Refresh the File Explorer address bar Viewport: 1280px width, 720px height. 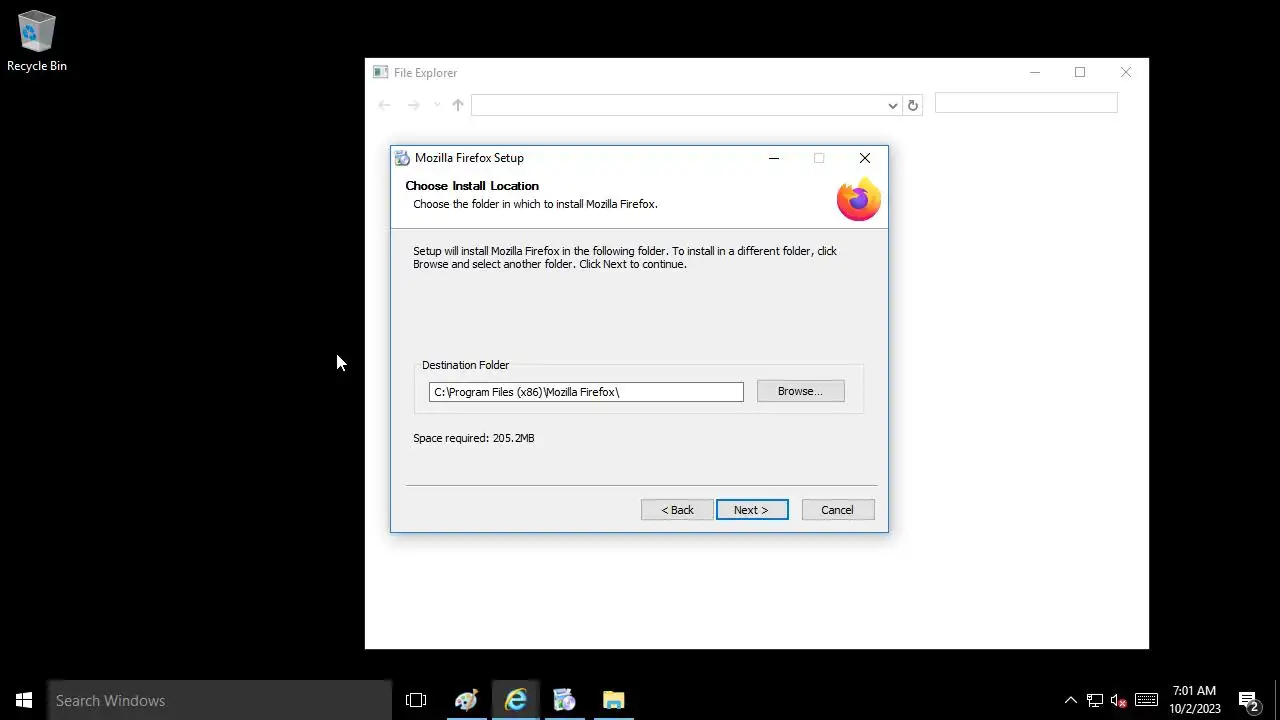coord(912,105)
